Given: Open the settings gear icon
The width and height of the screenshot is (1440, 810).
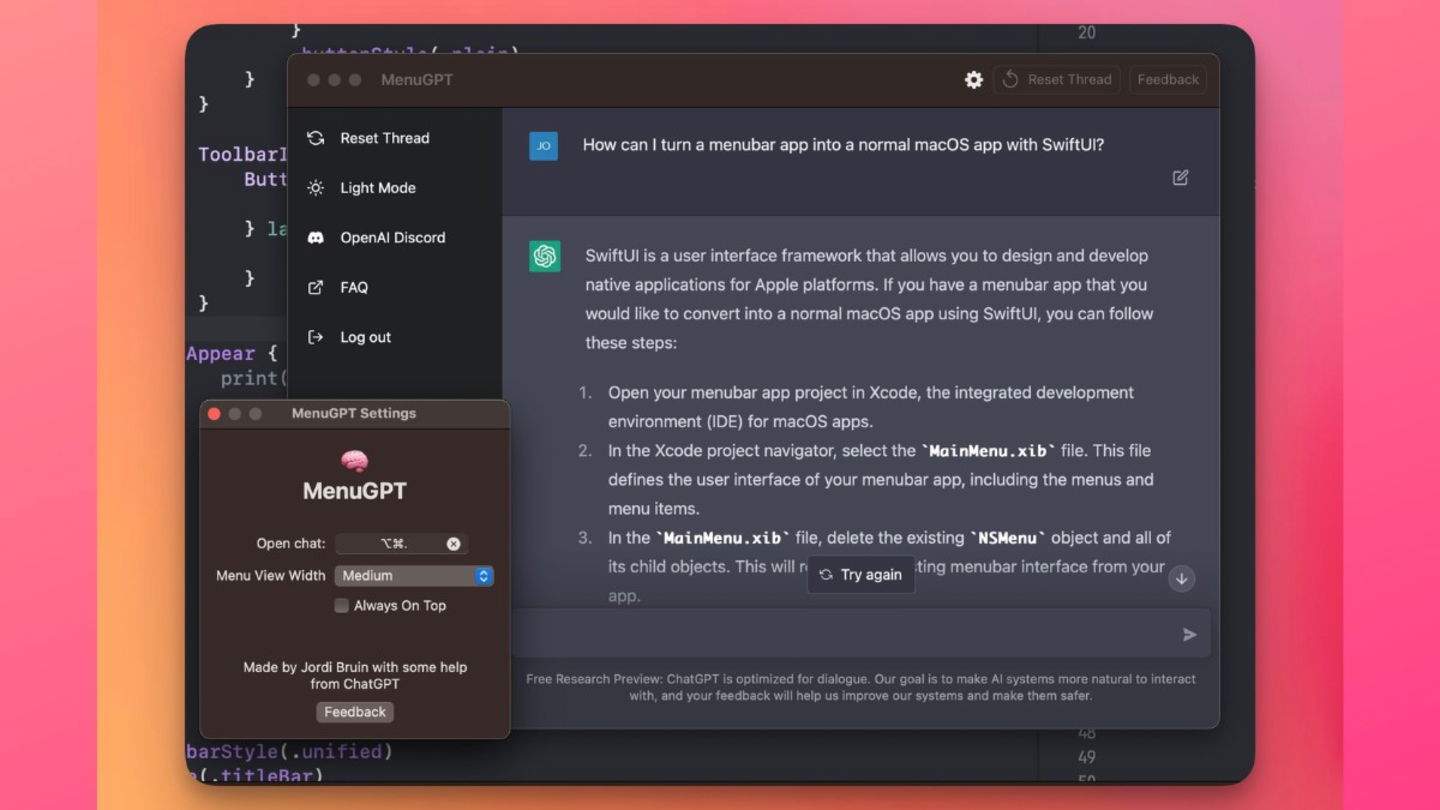Looking at the screenshot, I should pyautogui.click(x=973, y=80).
